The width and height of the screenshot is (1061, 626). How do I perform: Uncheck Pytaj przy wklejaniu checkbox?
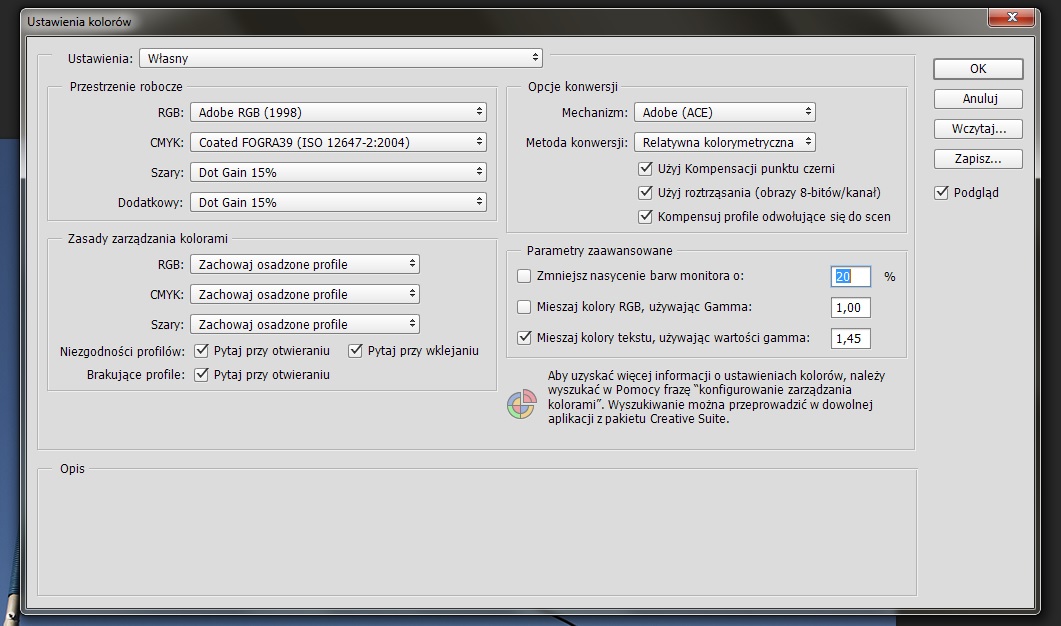point(355,351)
